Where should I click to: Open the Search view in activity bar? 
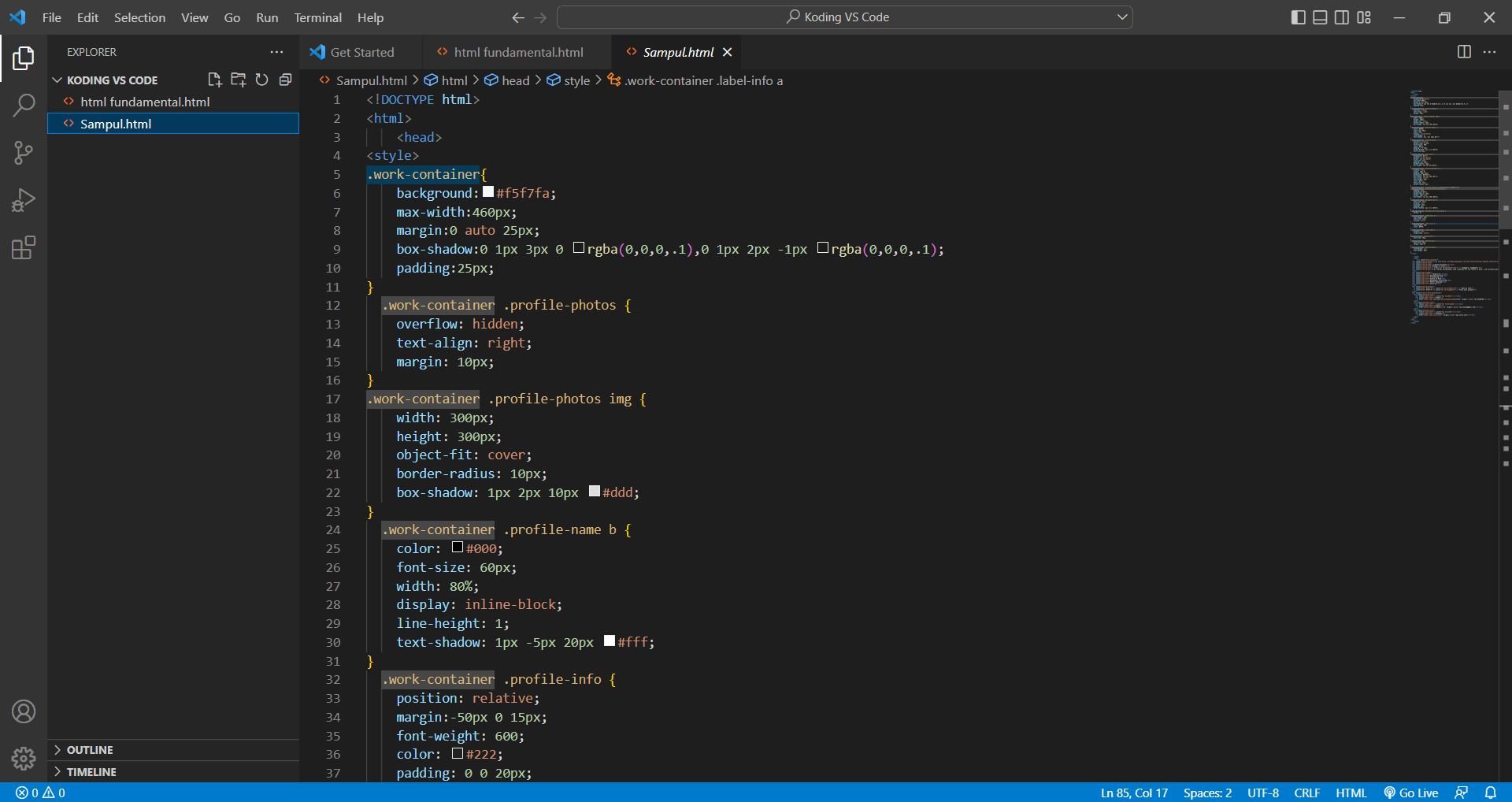pos(24,105)
